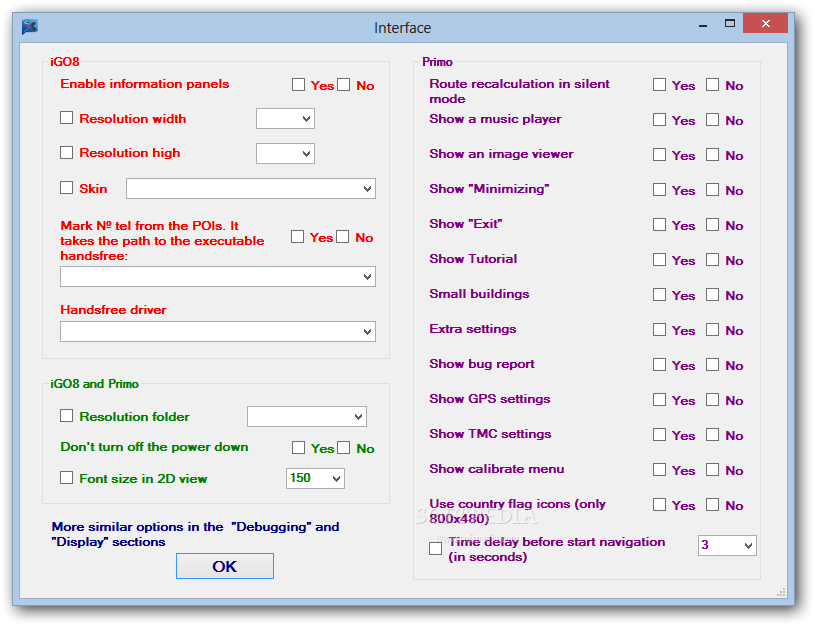Check Yes for Show TMC settings
This screenshot has height=626, width=815.
tap(660, 435)
